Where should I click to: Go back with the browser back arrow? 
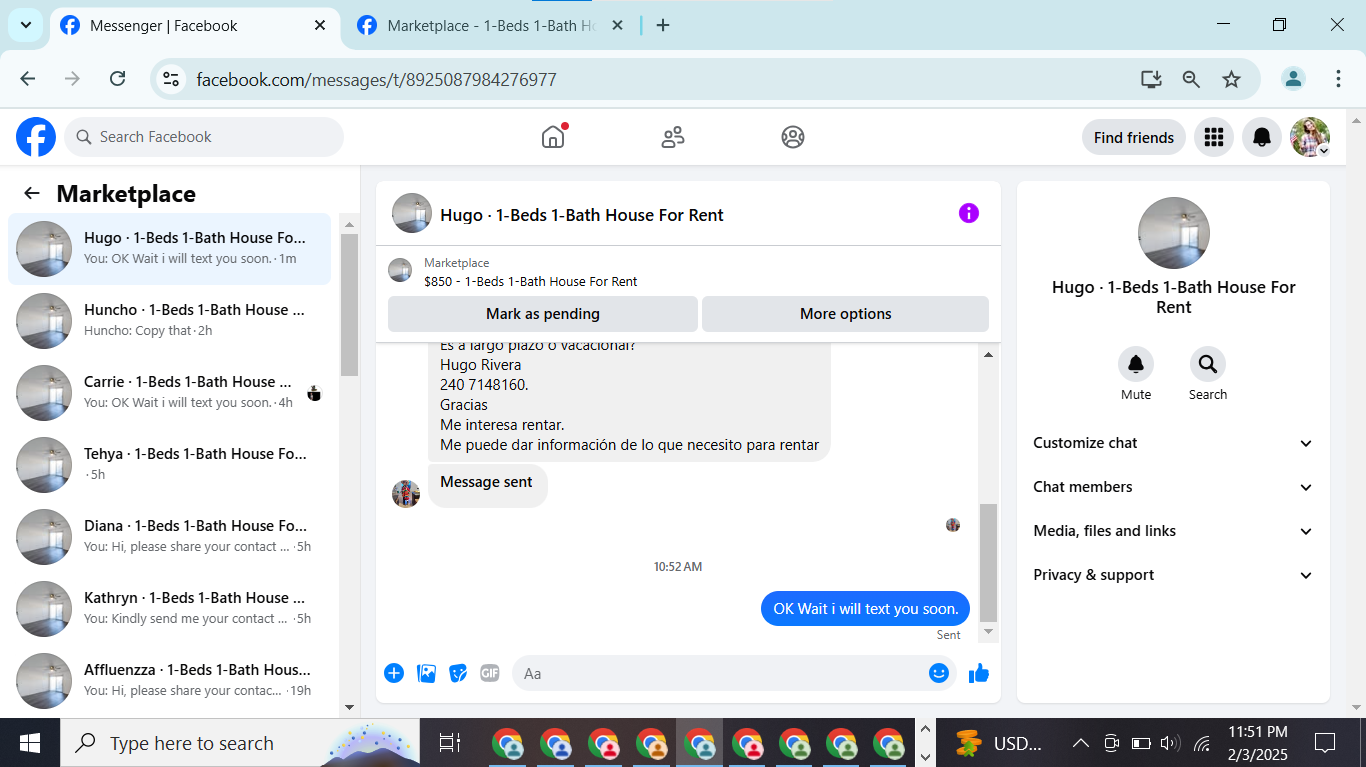coord(28,79)
